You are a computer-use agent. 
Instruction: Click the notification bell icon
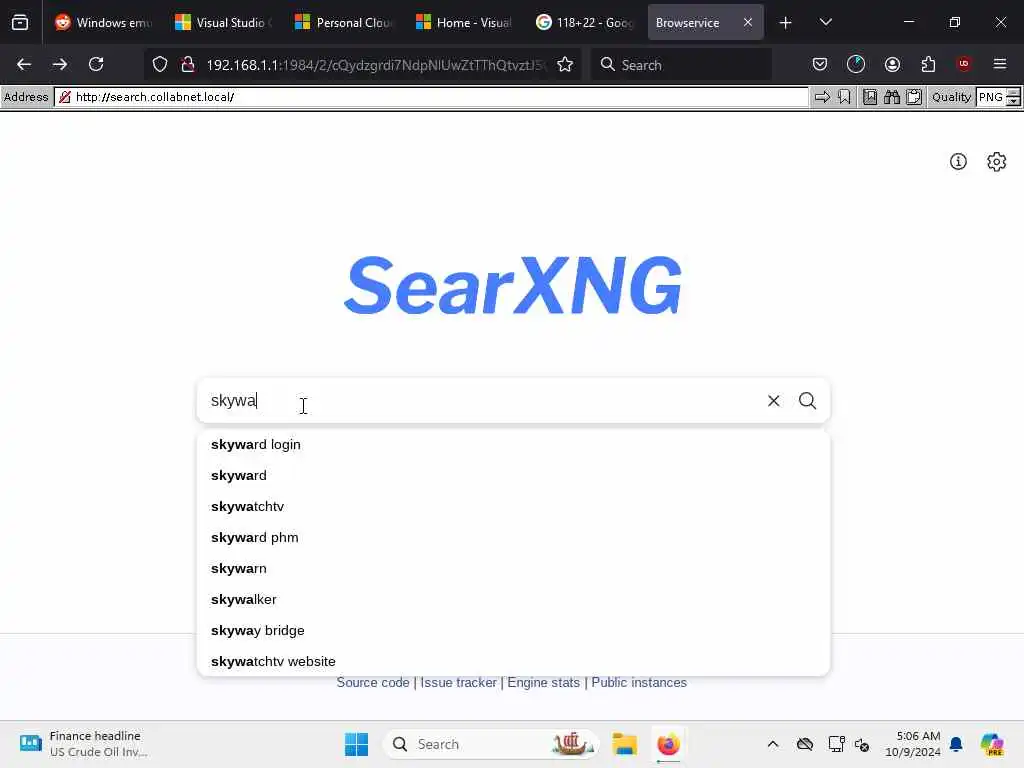click(956, 744)
